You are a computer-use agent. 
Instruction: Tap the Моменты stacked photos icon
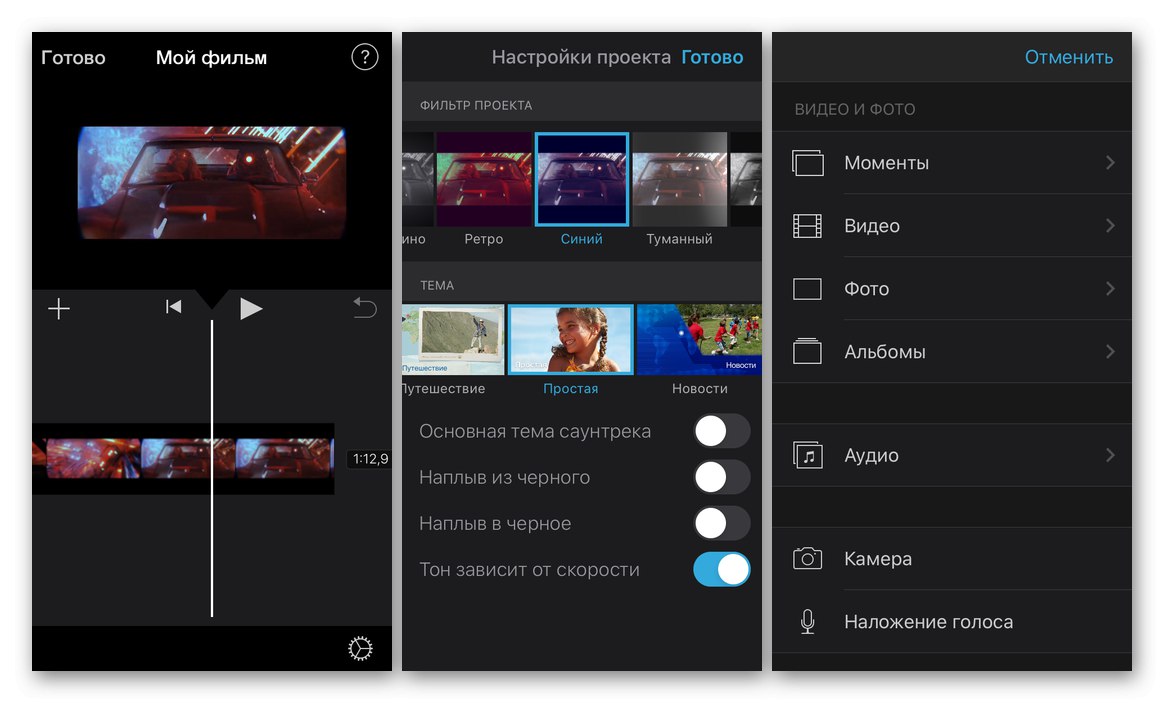pos(808,163)
